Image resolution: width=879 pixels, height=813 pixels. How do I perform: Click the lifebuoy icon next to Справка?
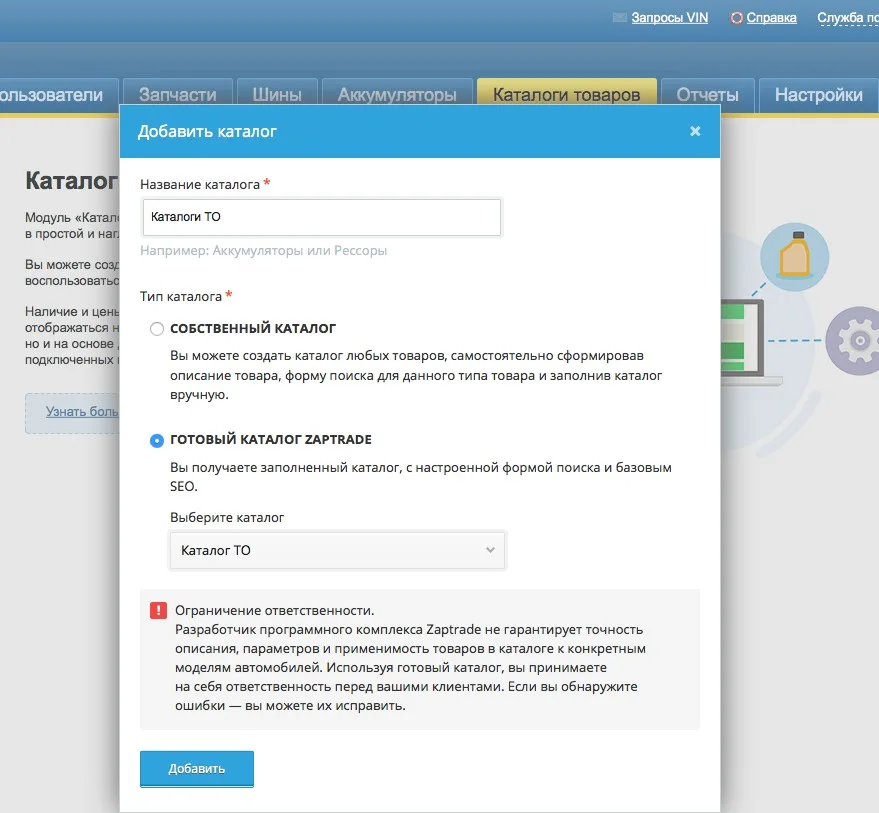point(737,18)
